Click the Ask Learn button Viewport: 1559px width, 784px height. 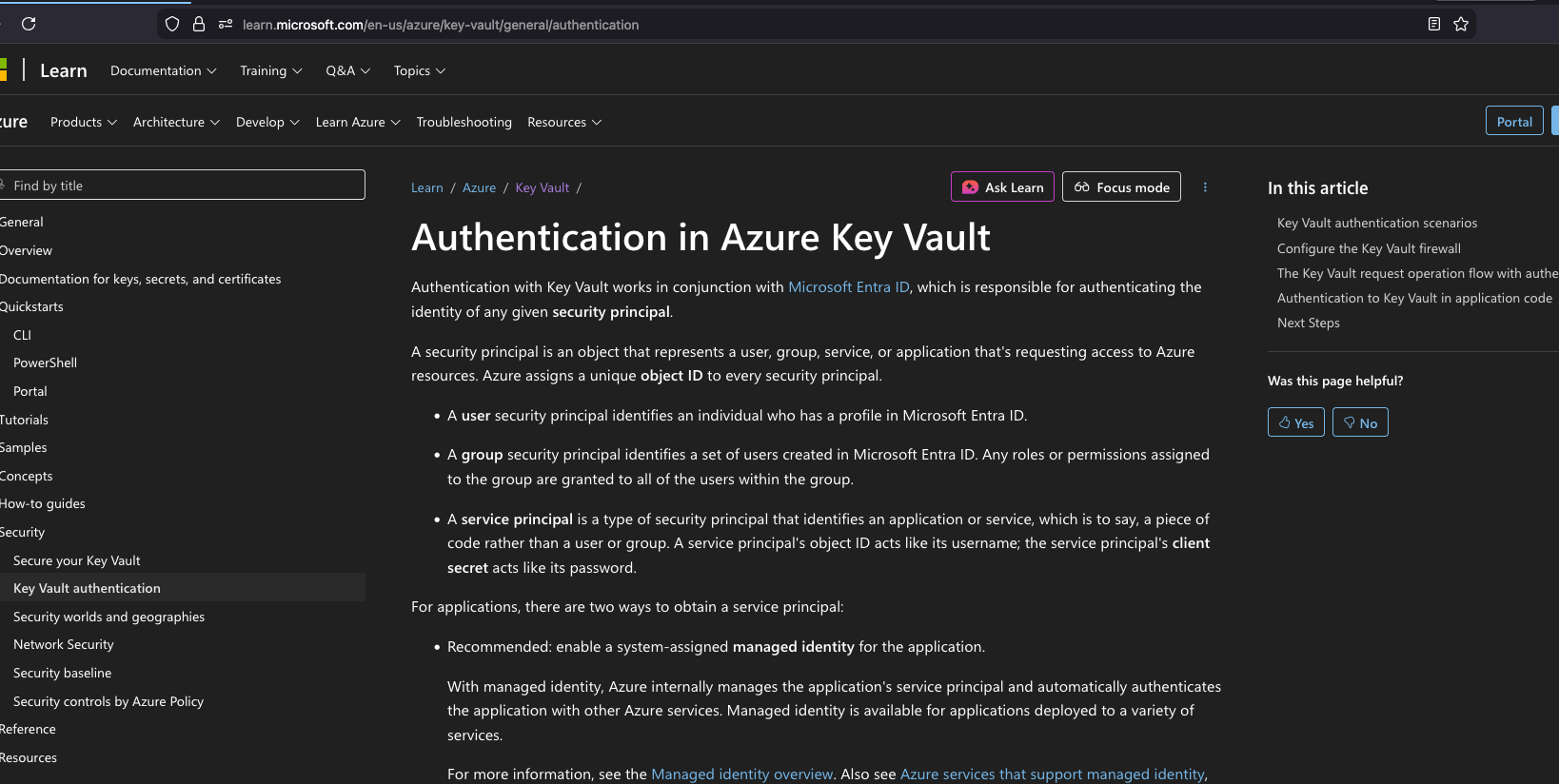pyautogui.click(x=1002, y=186)
